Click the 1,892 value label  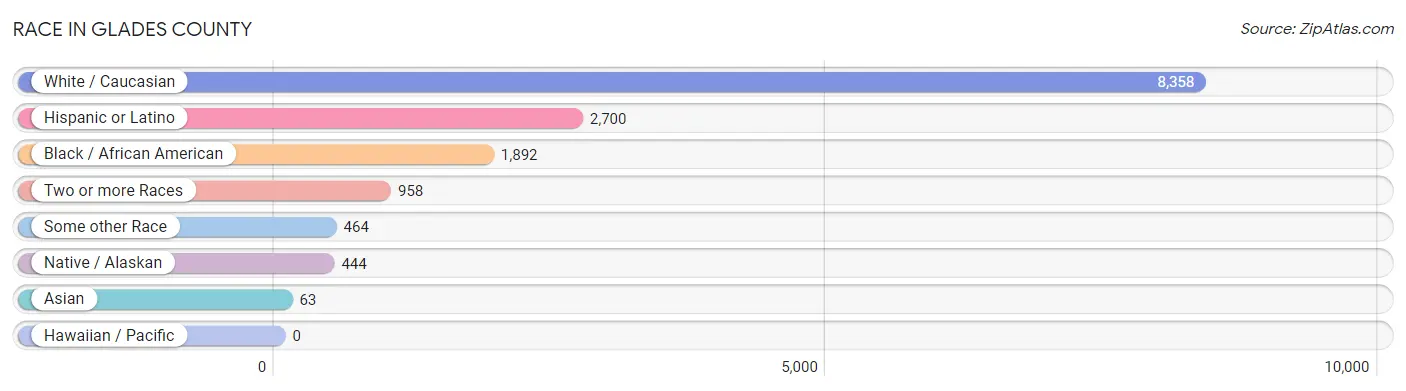[x=520, y=155]
